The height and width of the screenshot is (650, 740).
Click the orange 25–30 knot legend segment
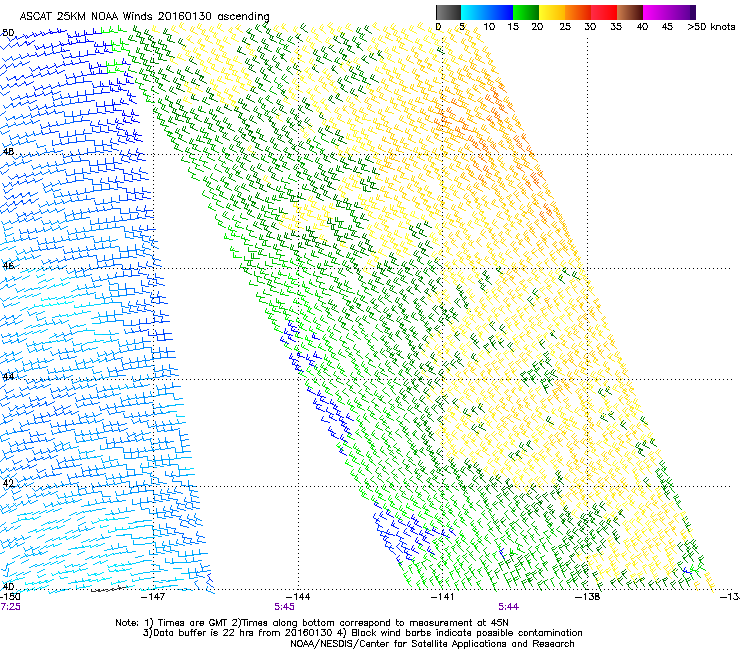click(578, 12)
